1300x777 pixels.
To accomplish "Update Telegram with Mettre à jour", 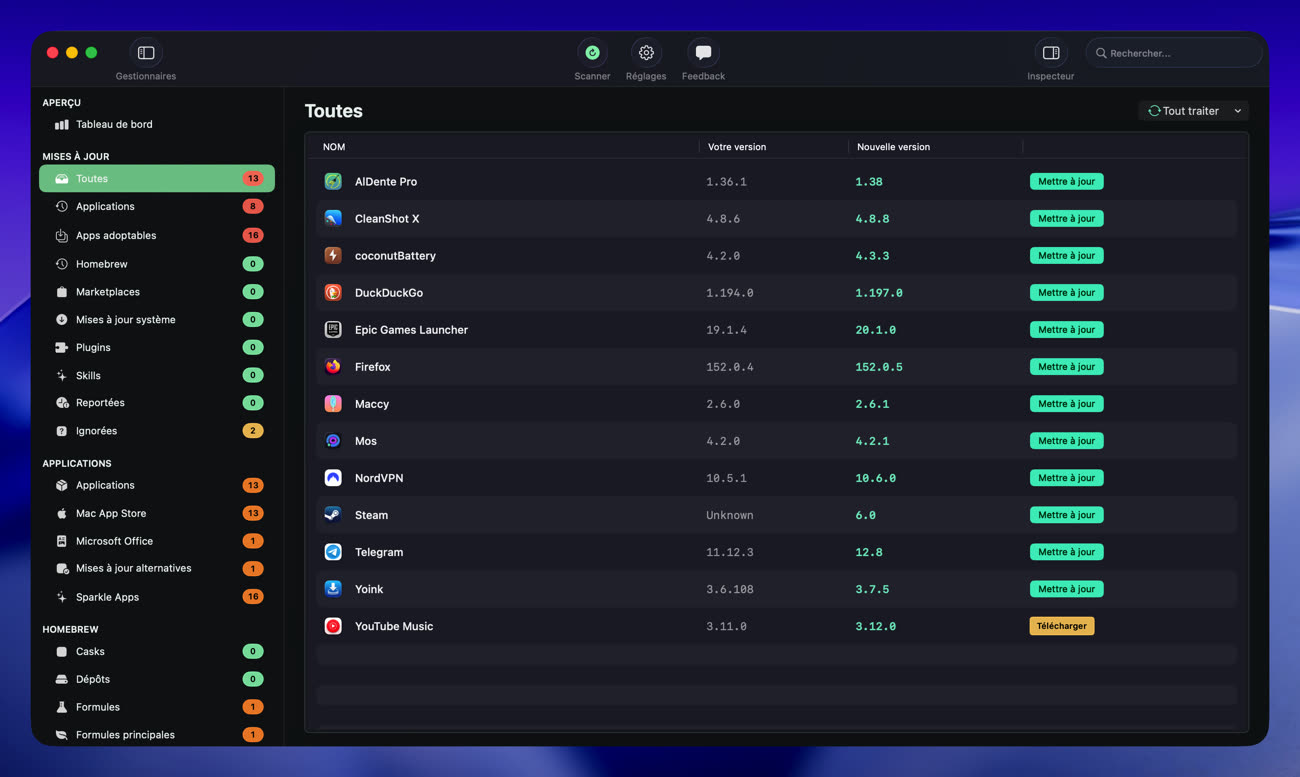I will click(x=1066, y=552).
